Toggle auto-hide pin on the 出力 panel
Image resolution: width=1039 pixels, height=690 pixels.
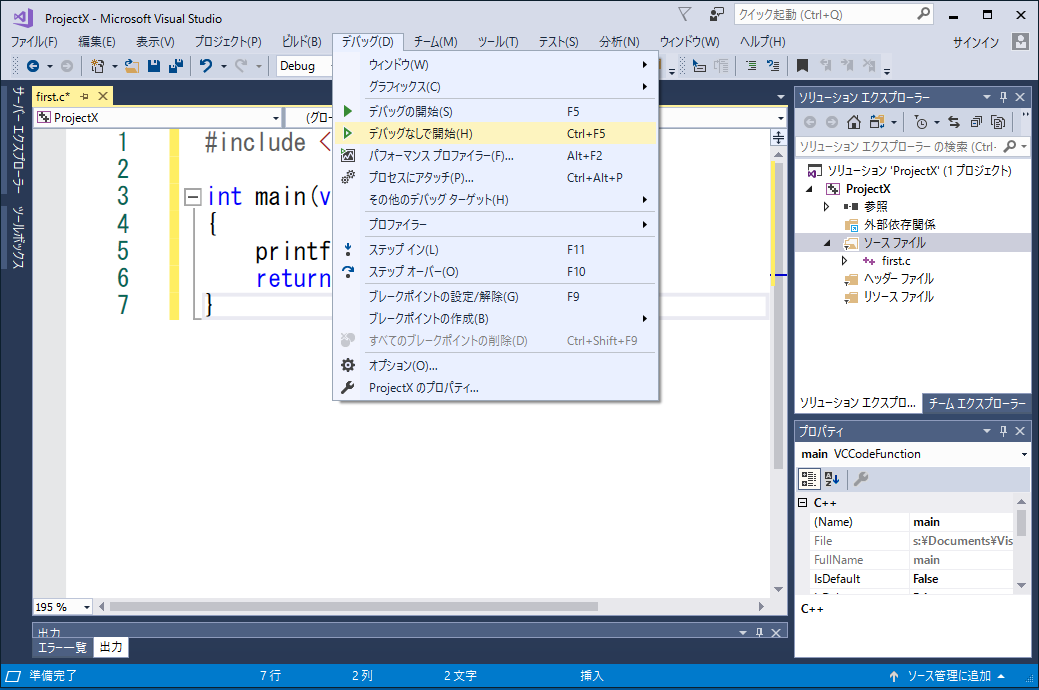tap(759, 632)
